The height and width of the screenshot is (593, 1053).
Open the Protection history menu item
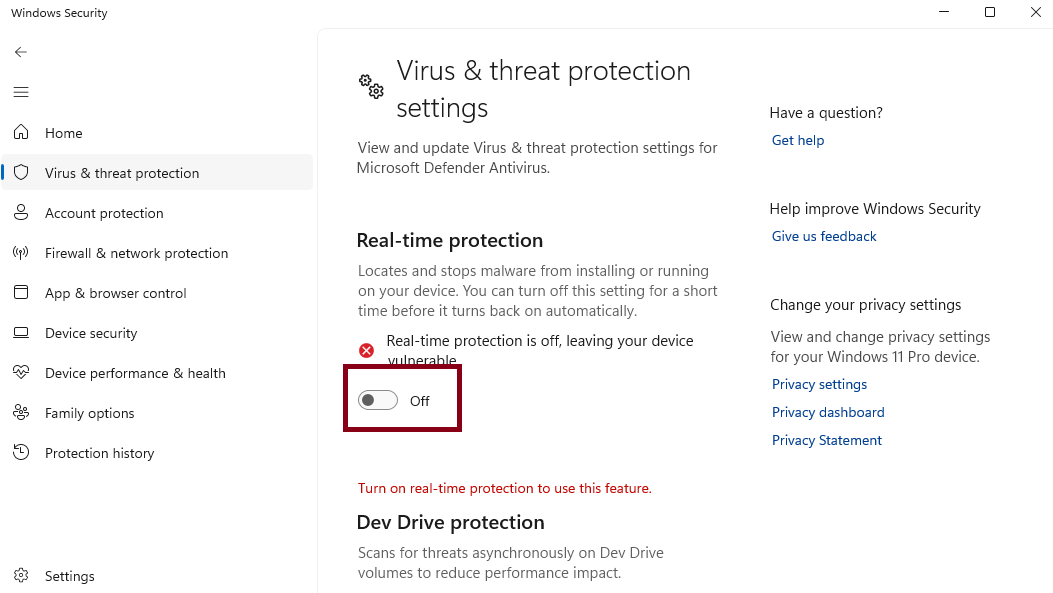tap(99, 453)
